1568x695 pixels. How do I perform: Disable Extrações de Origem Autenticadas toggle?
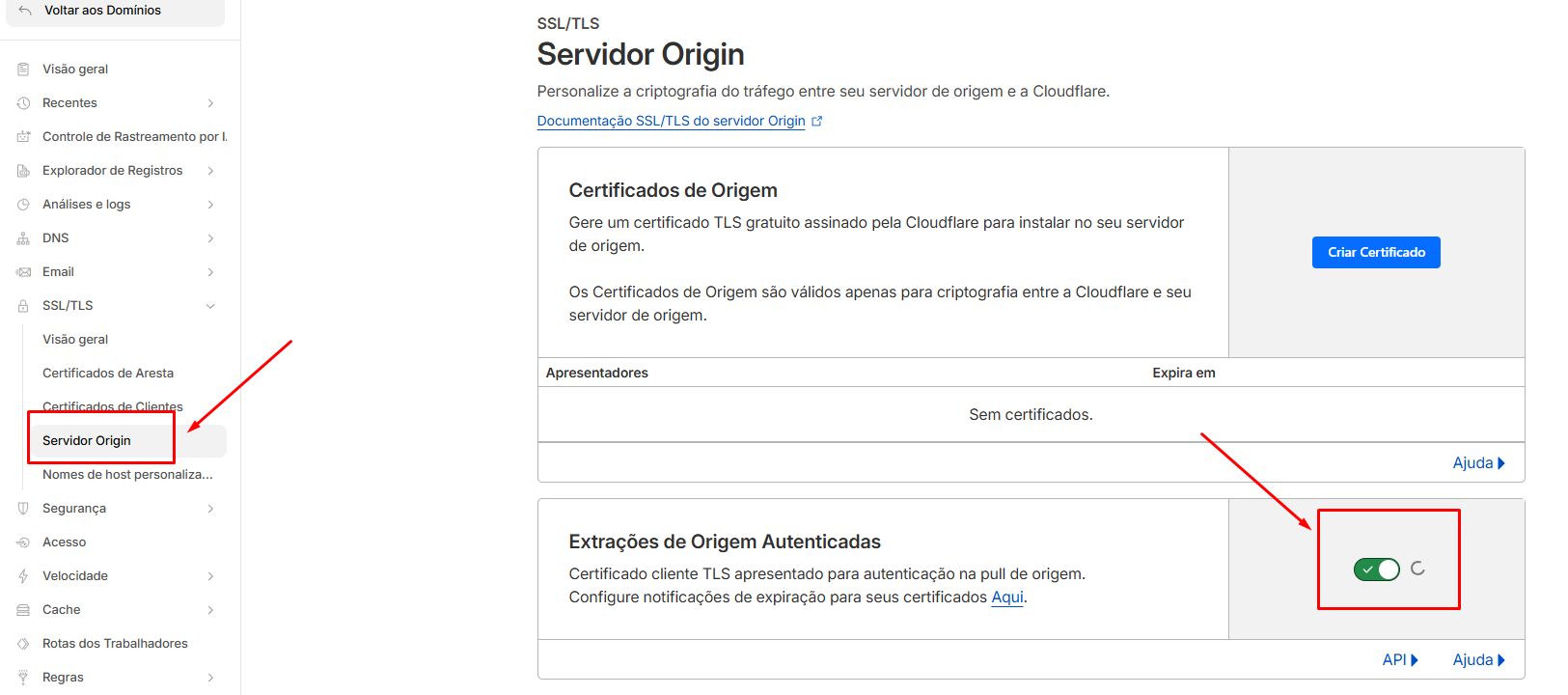pos(1377,570)
